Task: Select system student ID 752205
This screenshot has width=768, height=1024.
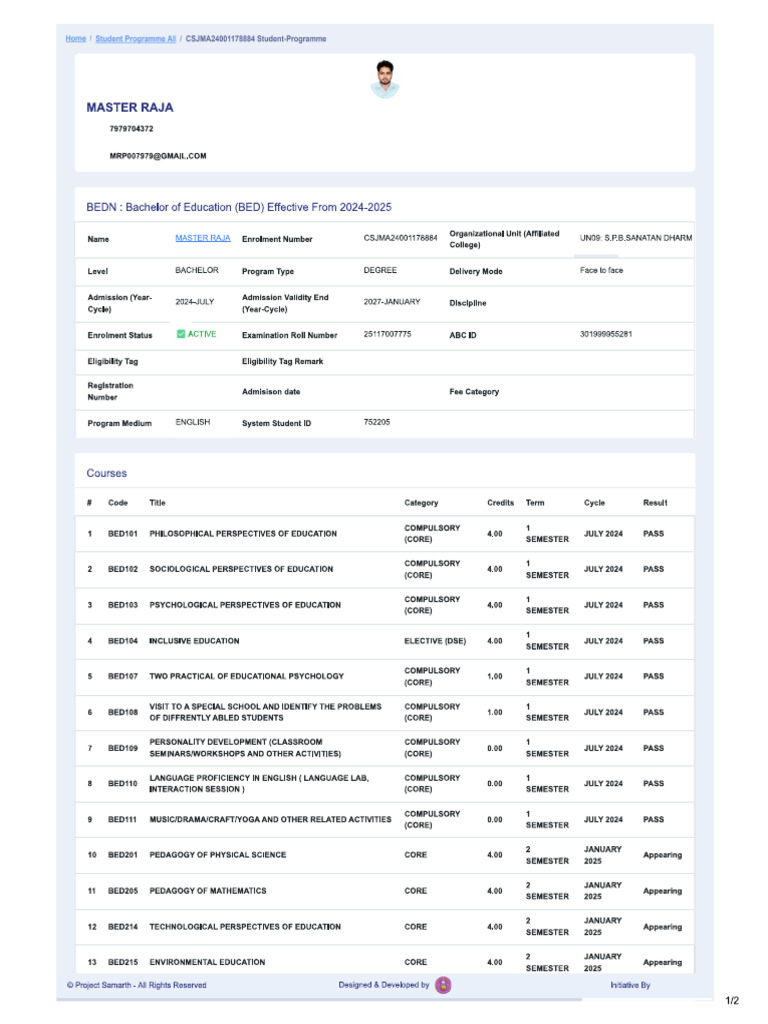Action: tap(377, 422)
